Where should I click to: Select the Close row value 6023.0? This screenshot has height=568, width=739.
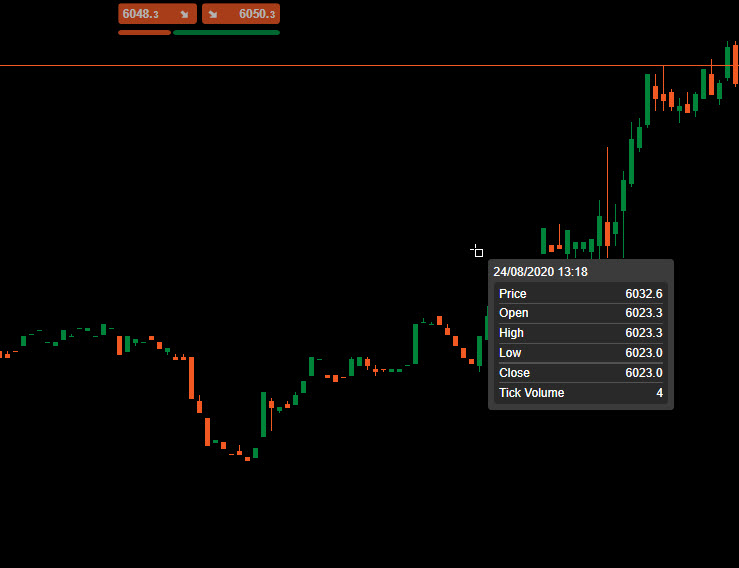(x=644, y=373)
